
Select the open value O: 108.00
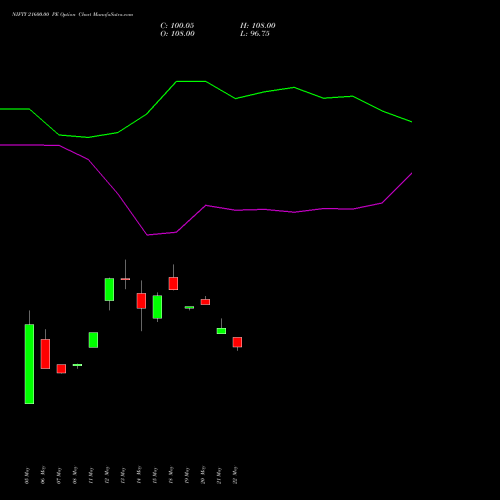point(177,34)
